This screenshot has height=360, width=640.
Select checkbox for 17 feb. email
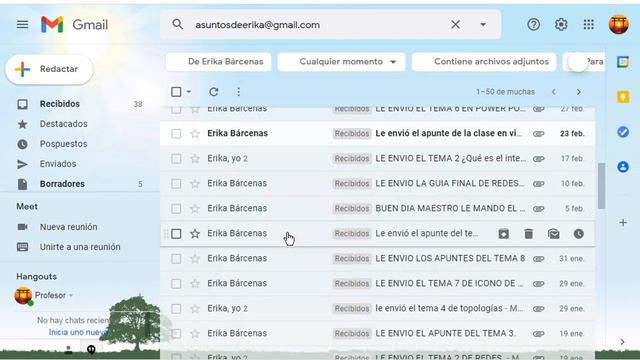176,158
